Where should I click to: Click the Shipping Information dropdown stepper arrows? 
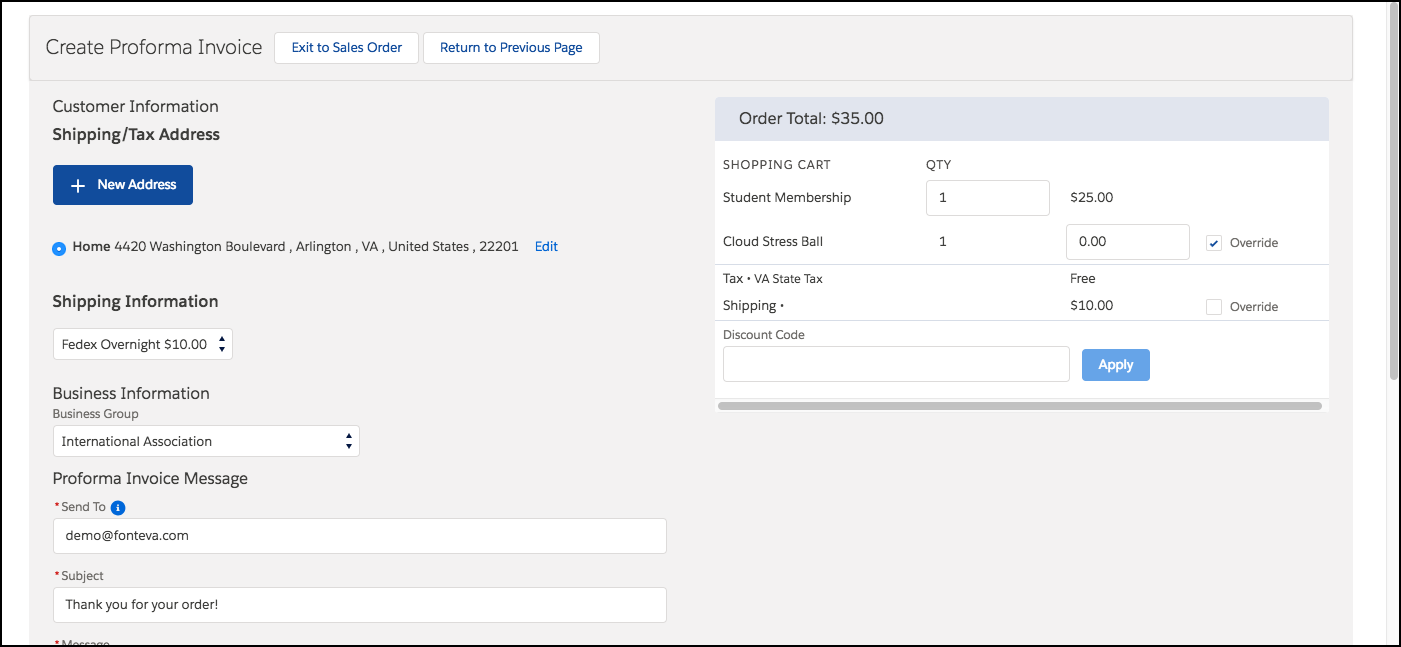(222, 343)
